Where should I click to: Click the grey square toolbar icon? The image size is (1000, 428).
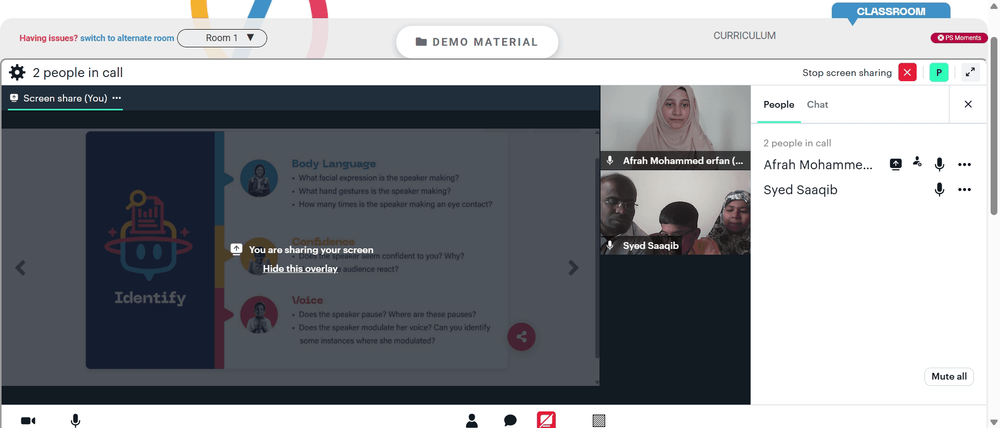pyautogui.click(x=598, y=420)
